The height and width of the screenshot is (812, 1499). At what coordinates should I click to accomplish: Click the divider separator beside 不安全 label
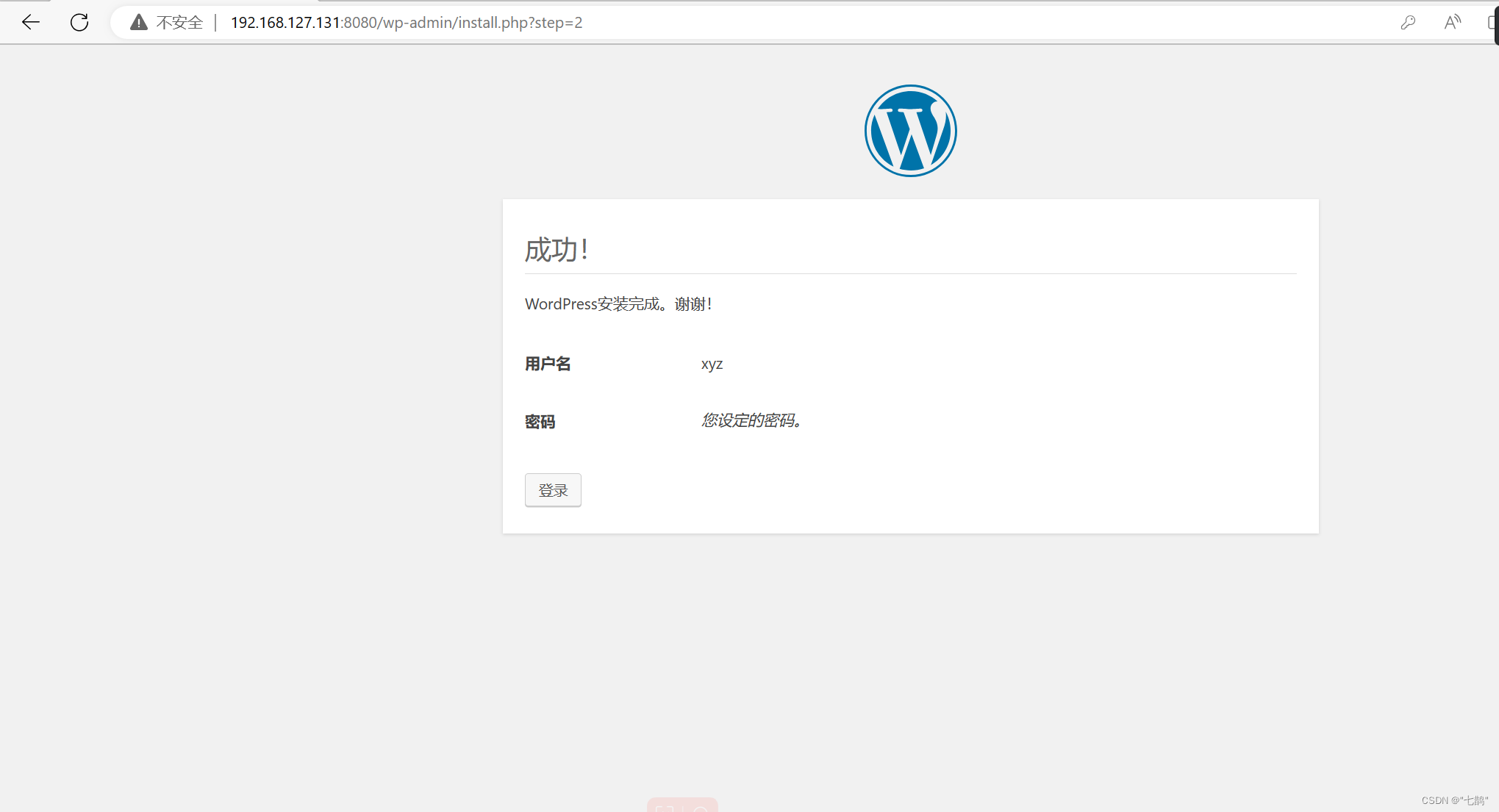pos(215,22)
